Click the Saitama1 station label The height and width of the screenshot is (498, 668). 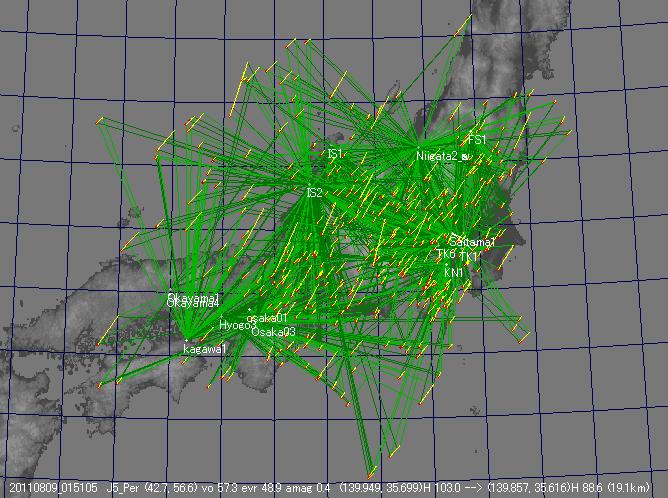472,242
